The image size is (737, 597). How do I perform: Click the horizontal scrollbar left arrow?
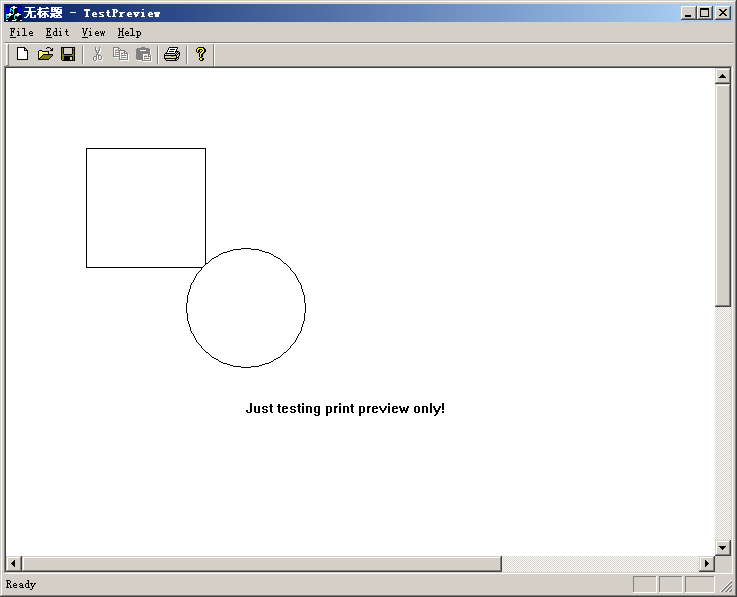(x=13, y=563)
